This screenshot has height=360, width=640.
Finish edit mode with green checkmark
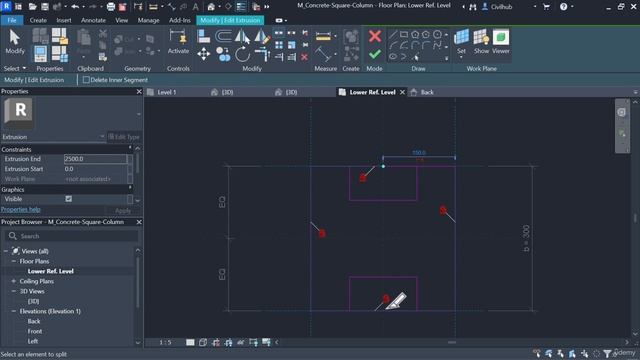[375, 54]
